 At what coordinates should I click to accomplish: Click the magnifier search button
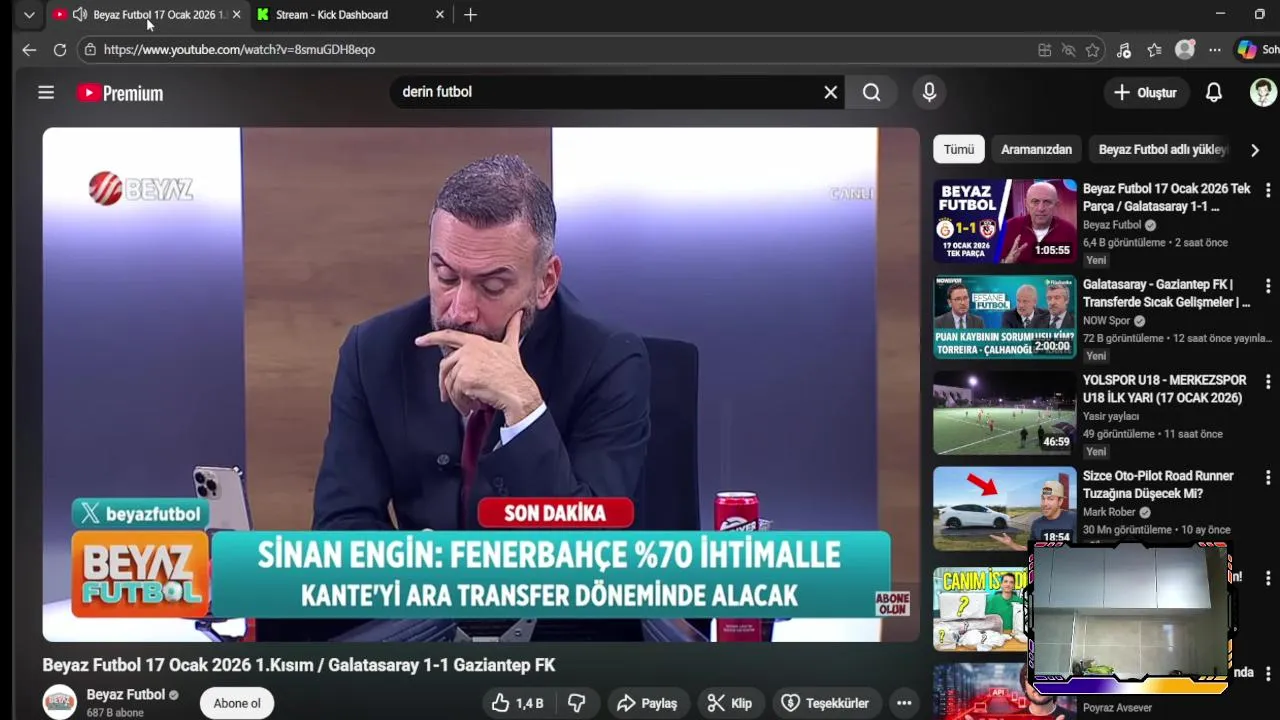(x=872, y=92)
